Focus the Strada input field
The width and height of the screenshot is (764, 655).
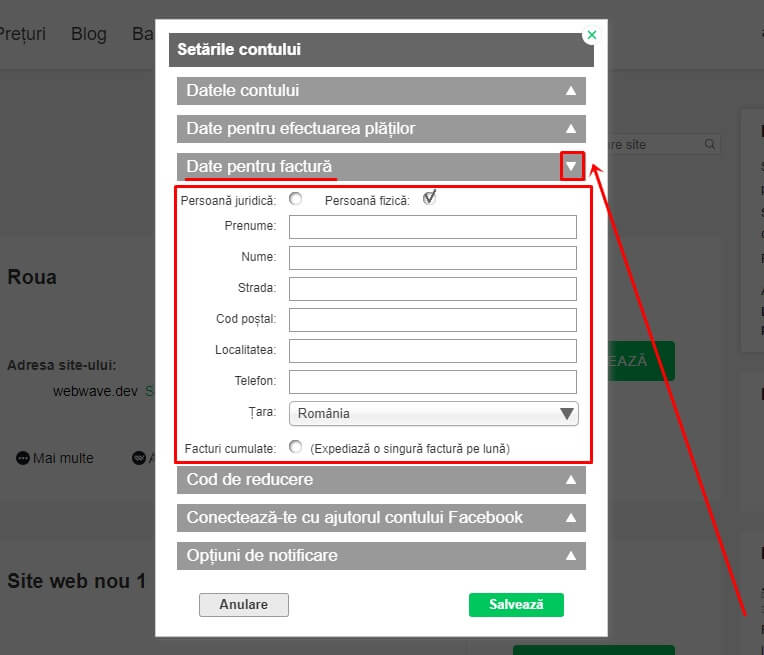(x=433, y=289)
